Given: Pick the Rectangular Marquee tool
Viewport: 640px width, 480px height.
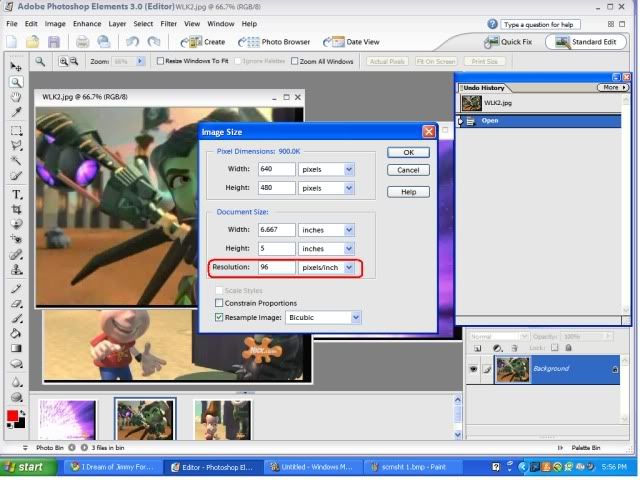Looking at the screenshot, I should 17,130.
